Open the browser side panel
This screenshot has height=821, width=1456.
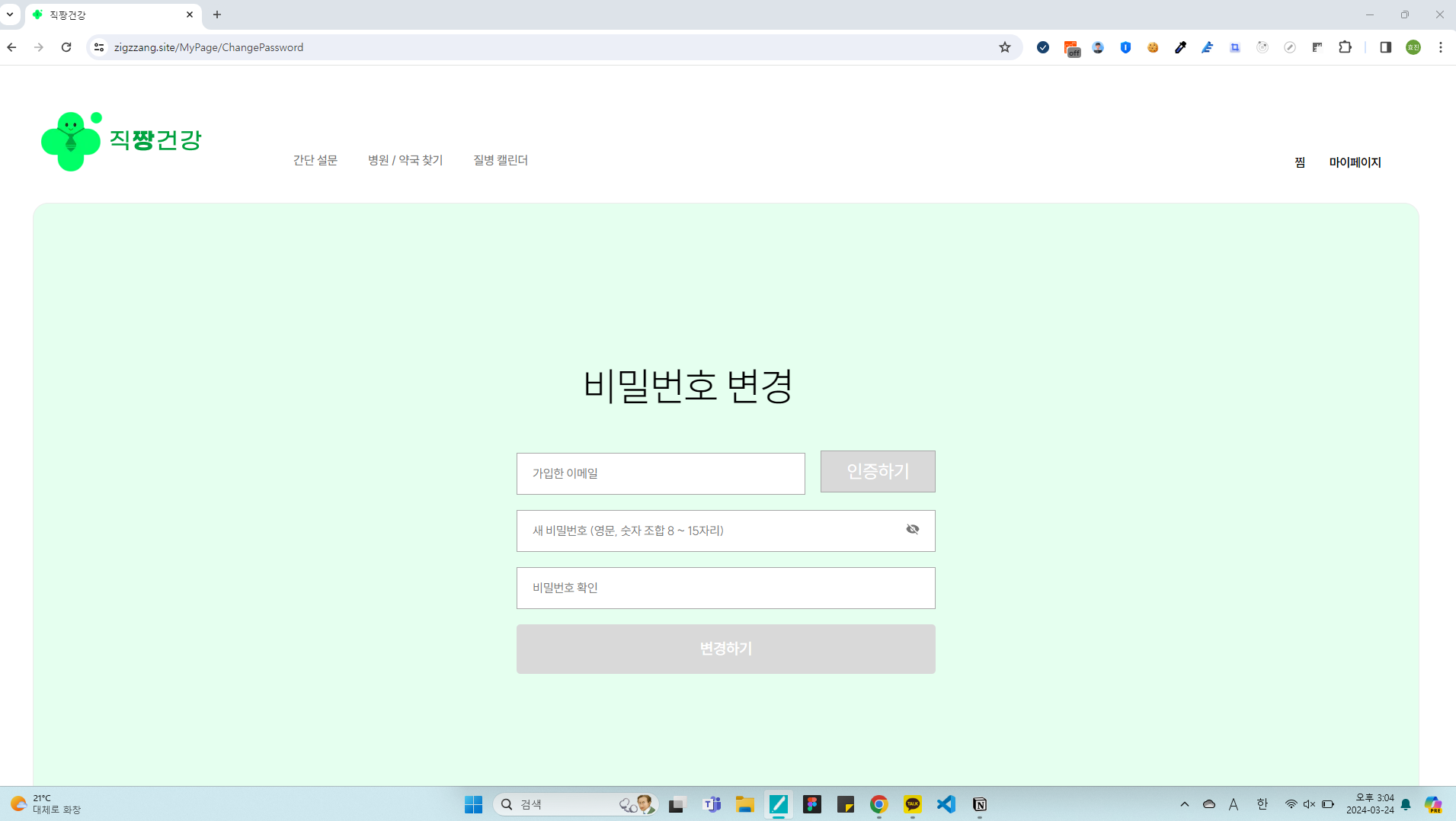1385,47
